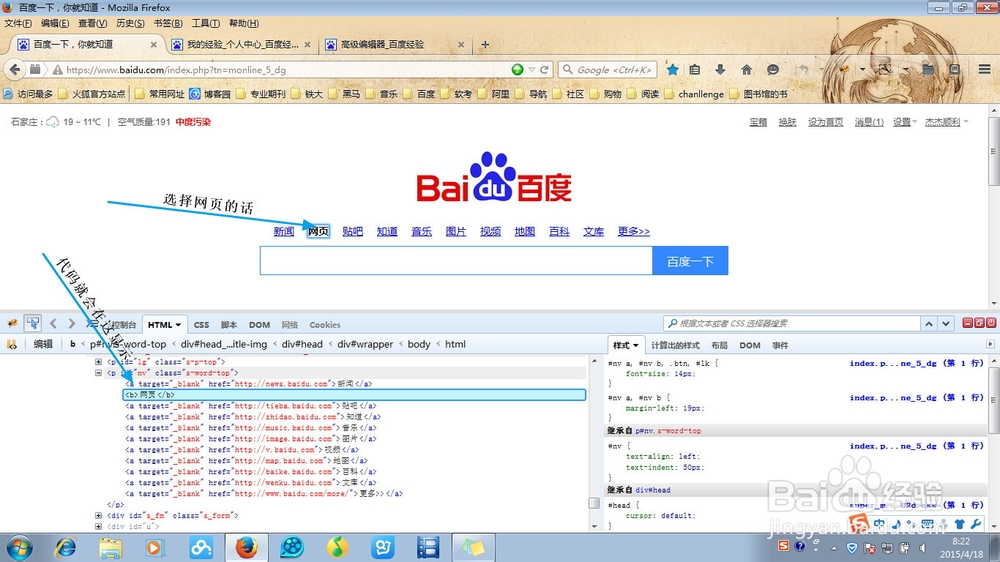Collapse the p id="nv" node
The height and width of the screenshot is (562, 1000).
pos(98,373)
